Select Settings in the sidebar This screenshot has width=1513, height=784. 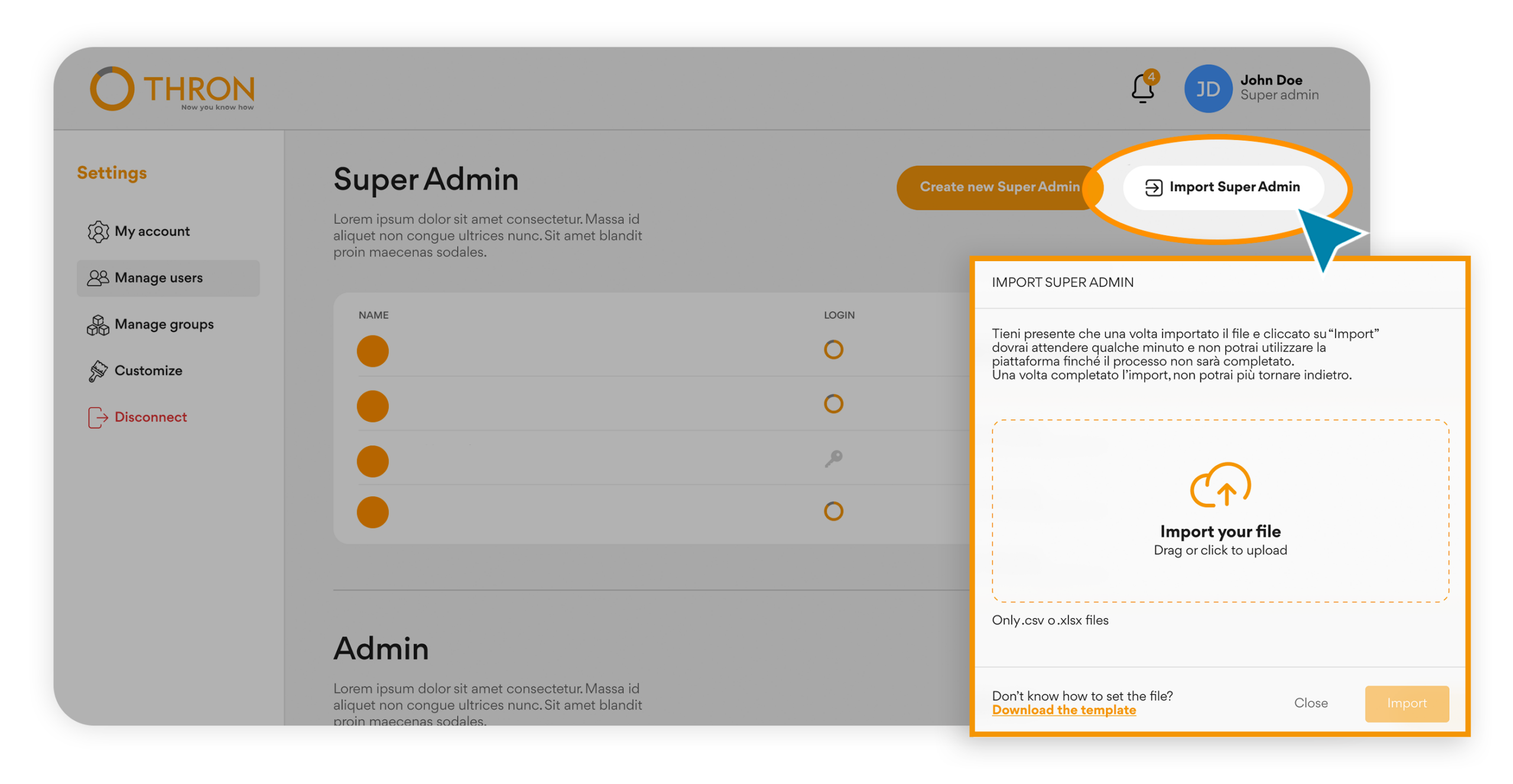tap(112, 173)
